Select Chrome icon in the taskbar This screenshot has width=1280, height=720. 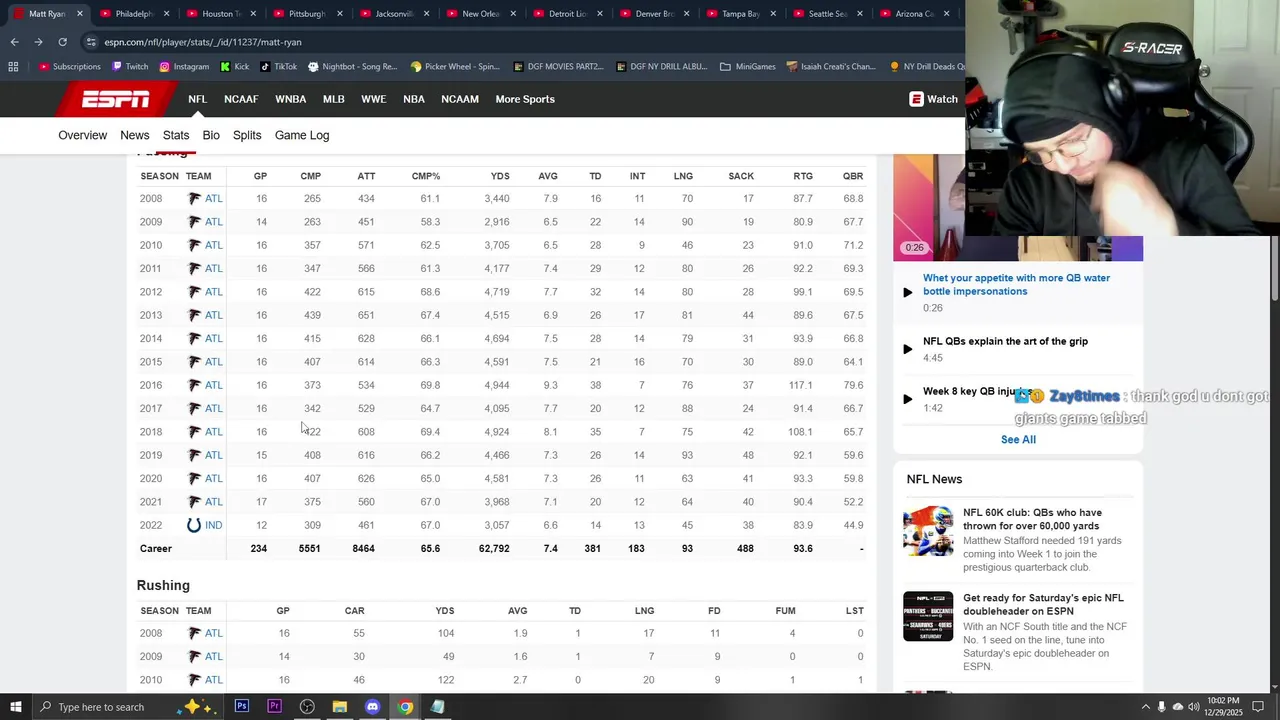click(x=405, y=707)
